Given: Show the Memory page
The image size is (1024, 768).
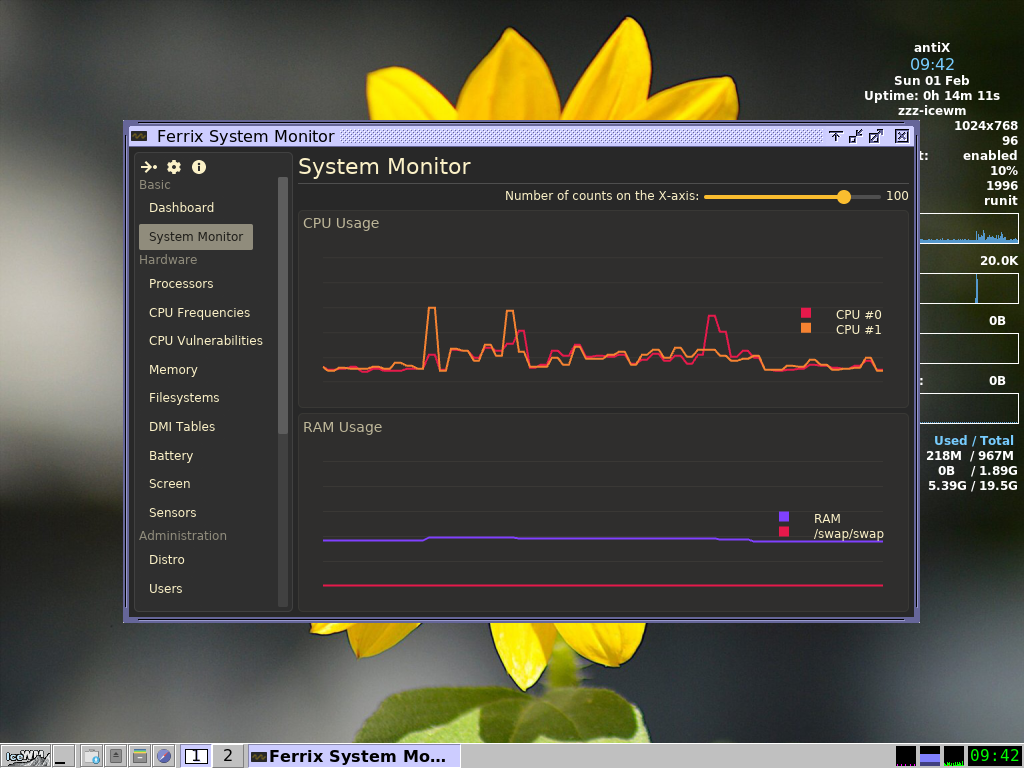Looking at the screenshot, I should click(x=173, y=370).
